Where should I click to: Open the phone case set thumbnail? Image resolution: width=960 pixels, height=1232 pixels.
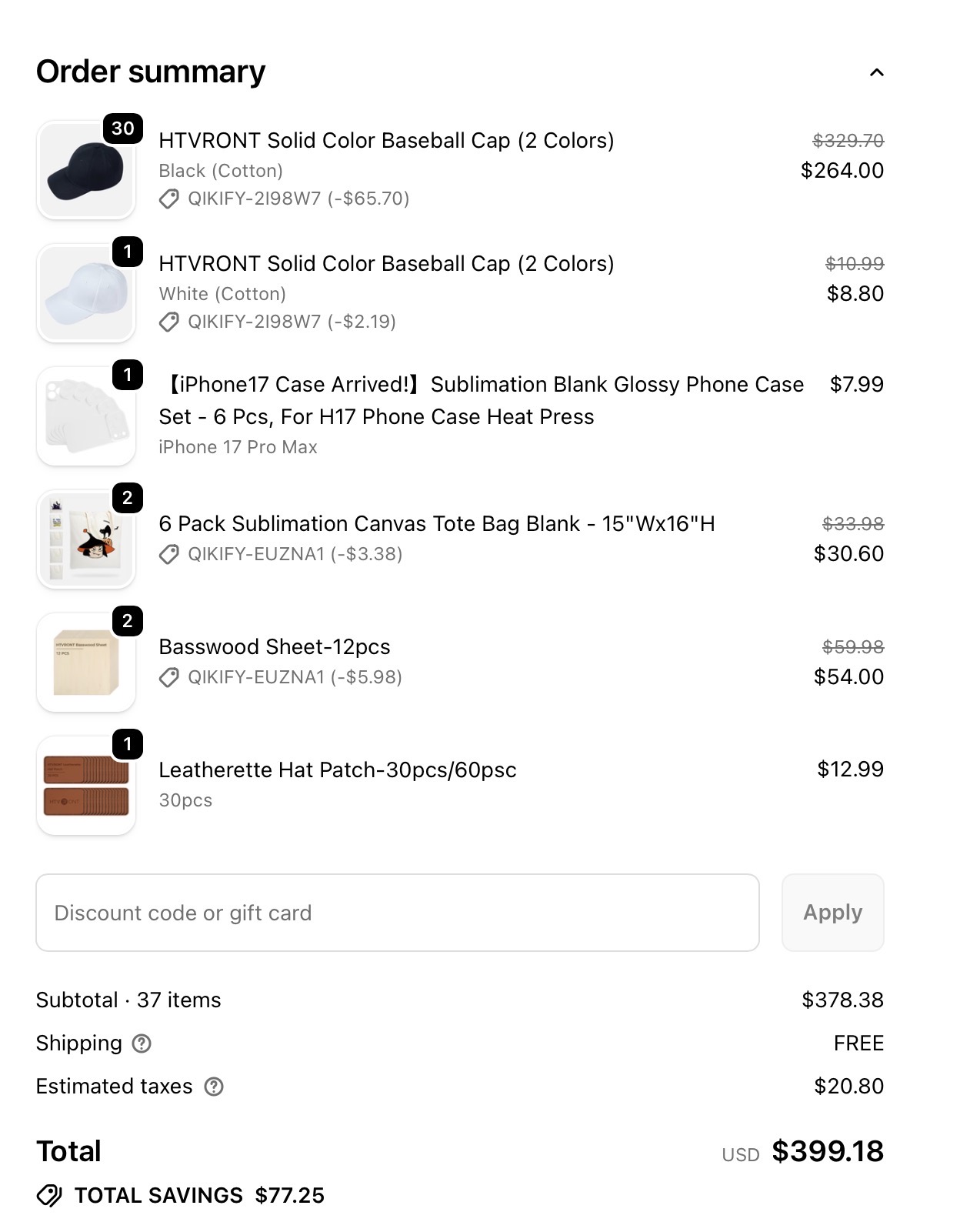(x=85, y=417)
